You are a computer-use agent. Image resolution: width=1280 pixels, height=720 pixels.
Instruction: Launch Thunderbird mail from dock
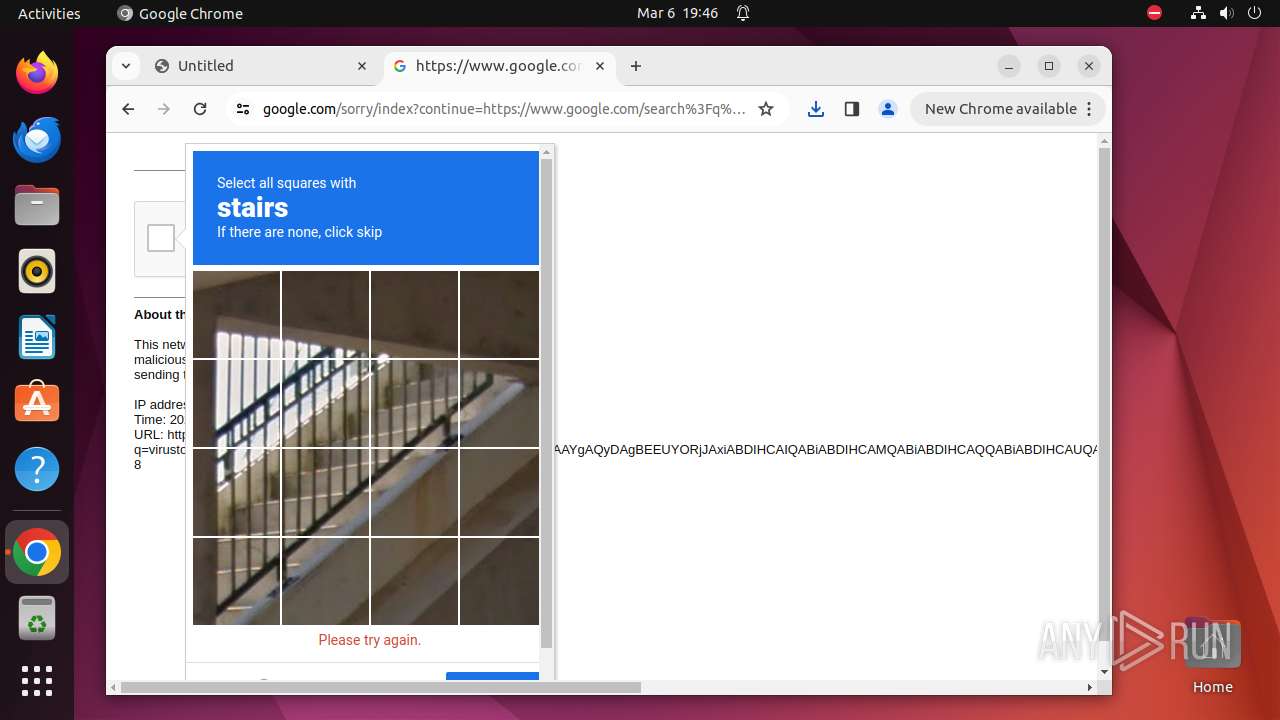37,139
